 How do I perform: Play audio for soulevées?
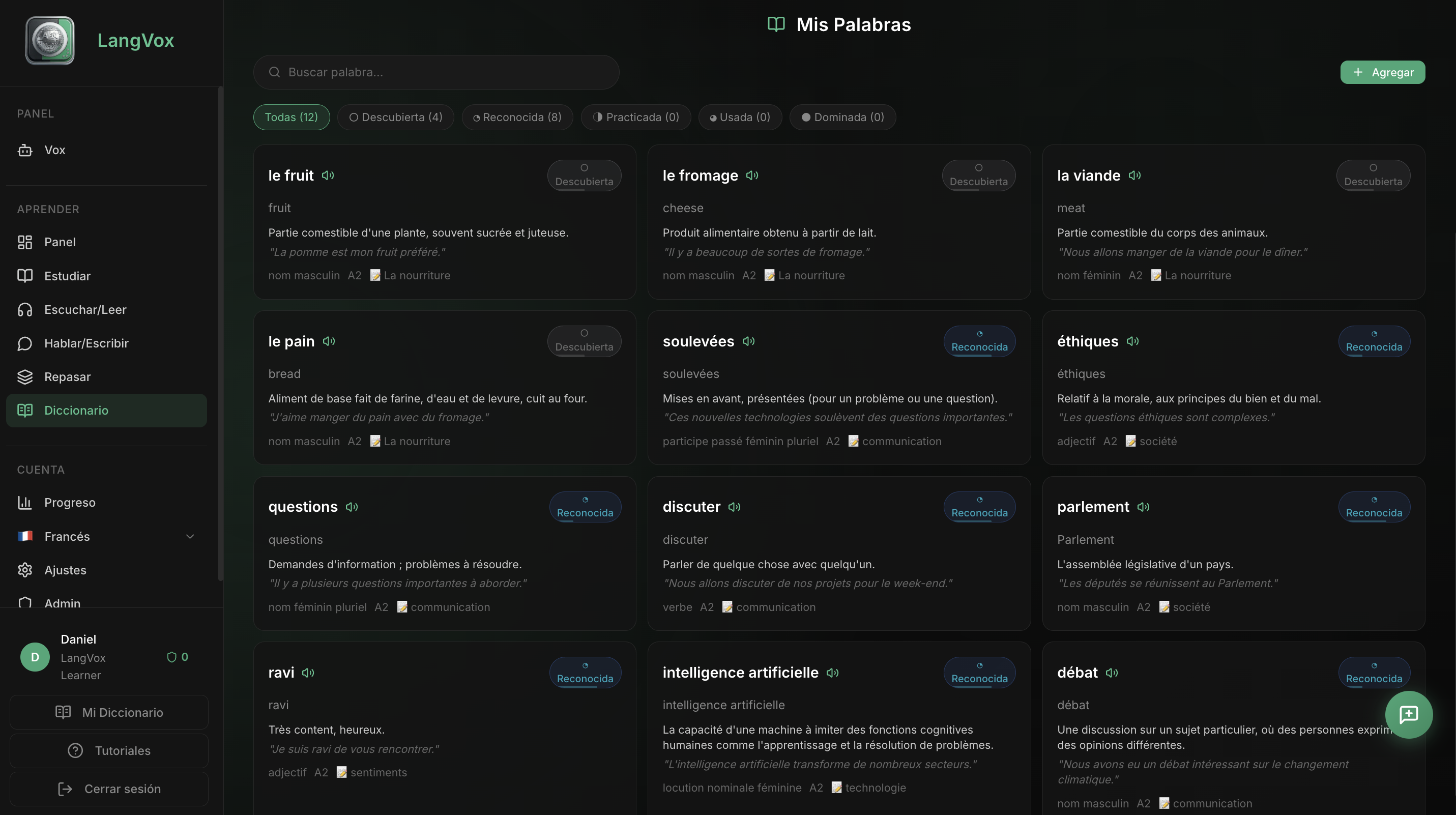click(x=748, y=341)
